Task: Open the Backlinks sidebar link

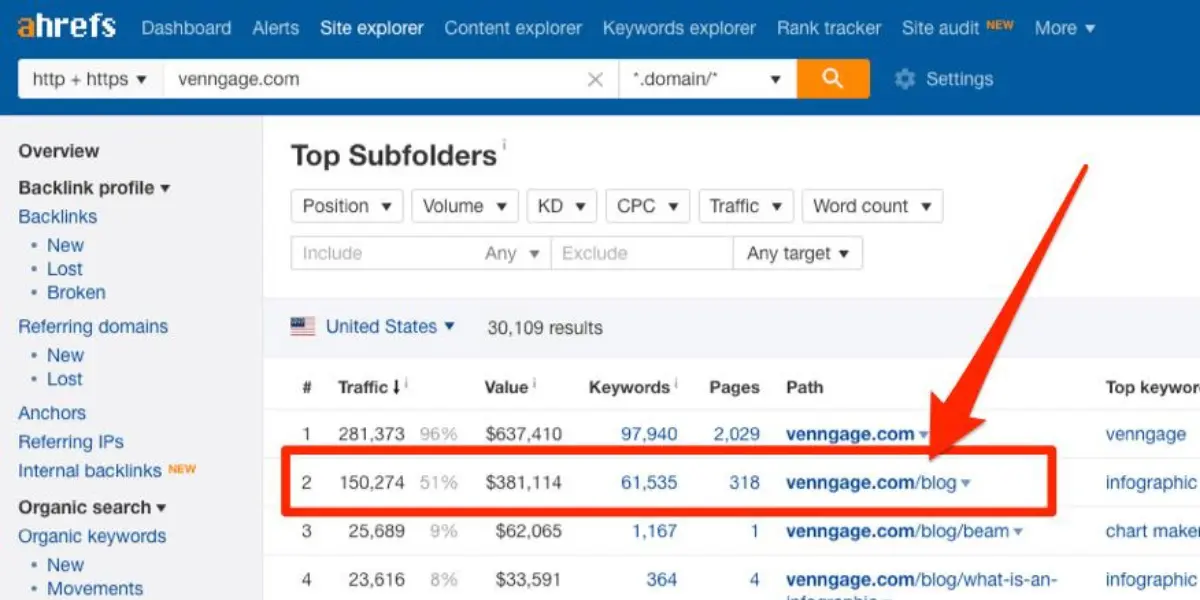Action: [x=58, y=216]
